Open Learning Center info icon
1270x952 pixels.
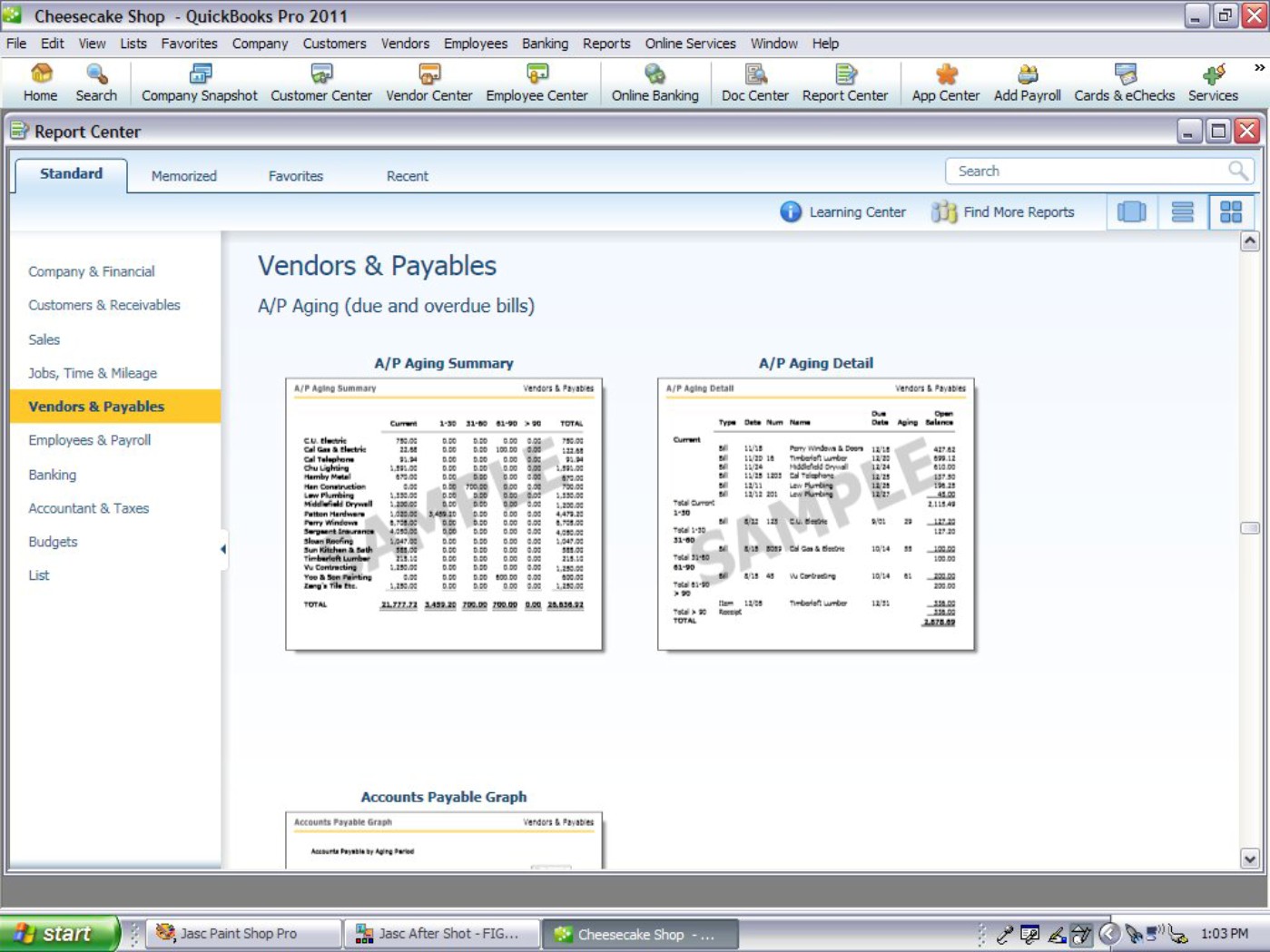791,211
